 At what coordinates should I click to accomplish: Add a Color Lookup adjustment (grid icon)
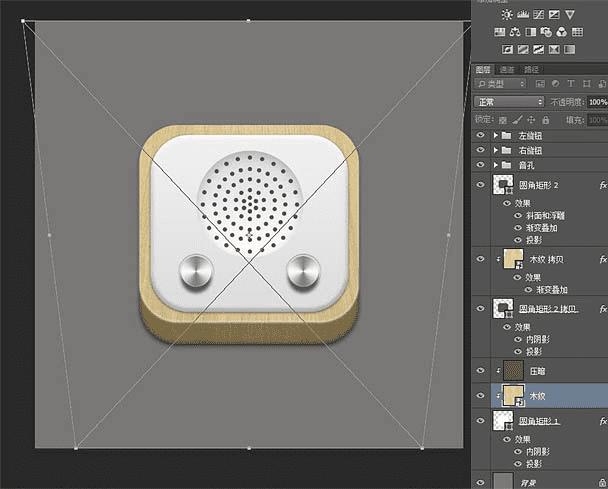pos(577,32)
